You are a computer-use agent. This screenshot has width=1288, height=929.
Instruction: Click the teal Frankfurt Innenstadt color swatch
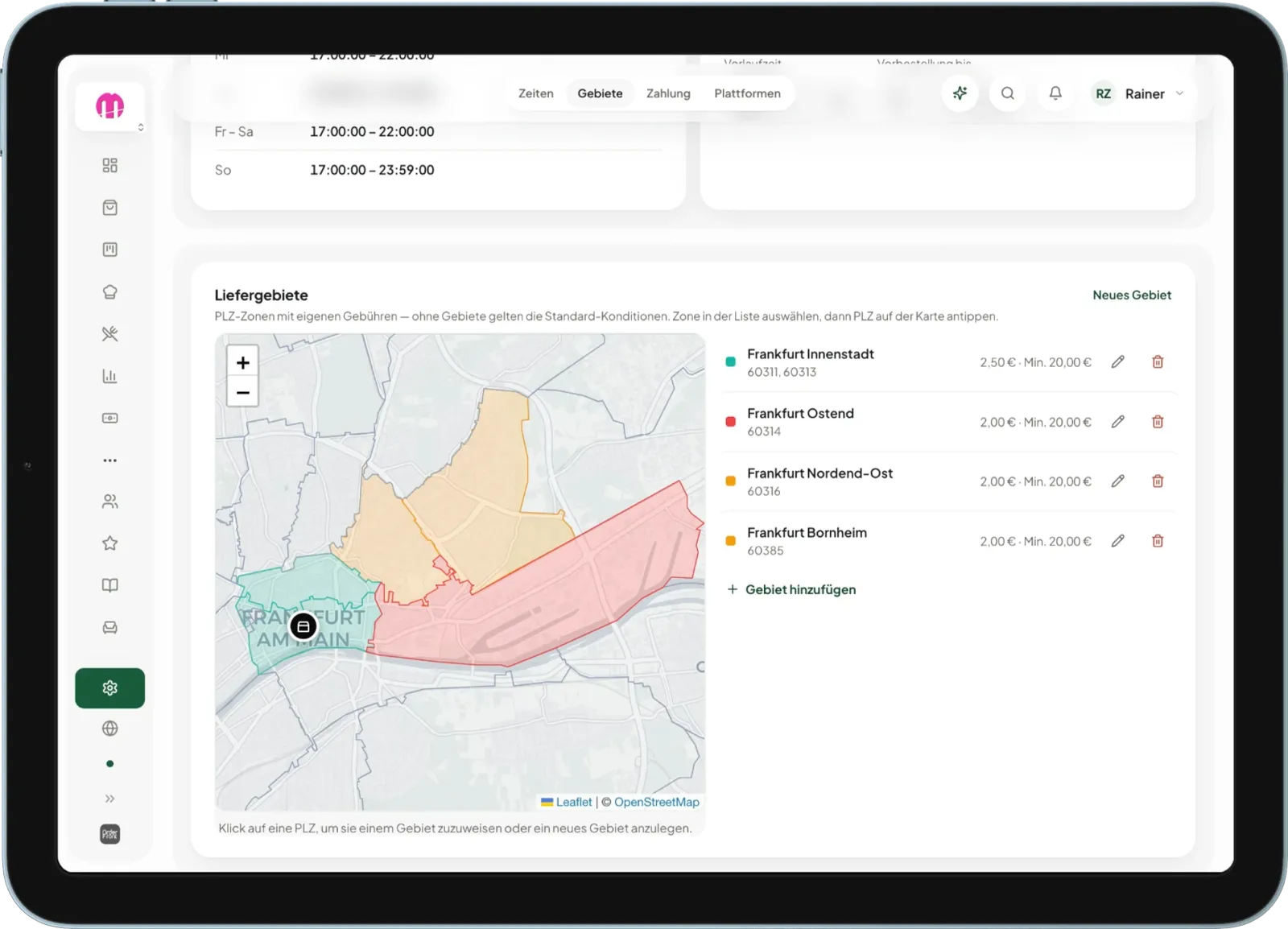point(731,362)
